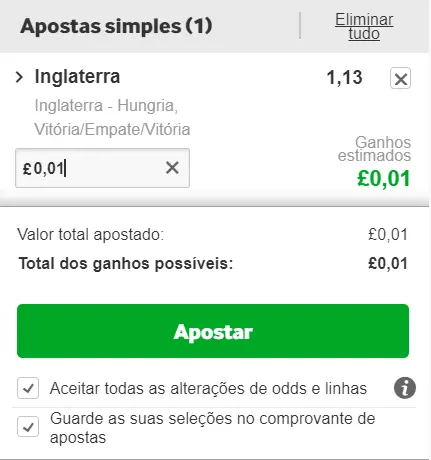
Task: Click the Valor total apostado label
Action: [x=91, y=234]
